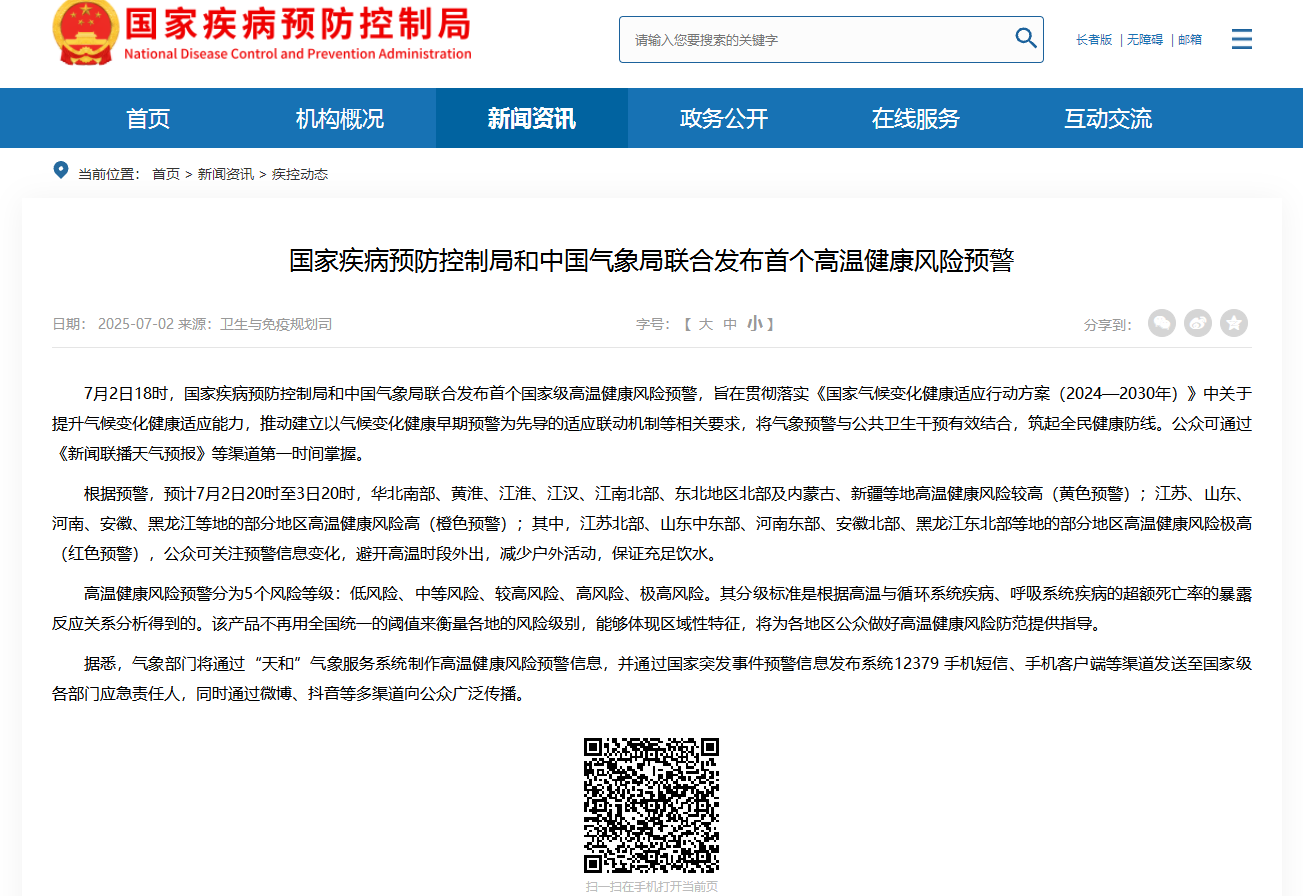1303x896 pixels.
Task: Click the QR code image
Action: (x=651, y=805)
